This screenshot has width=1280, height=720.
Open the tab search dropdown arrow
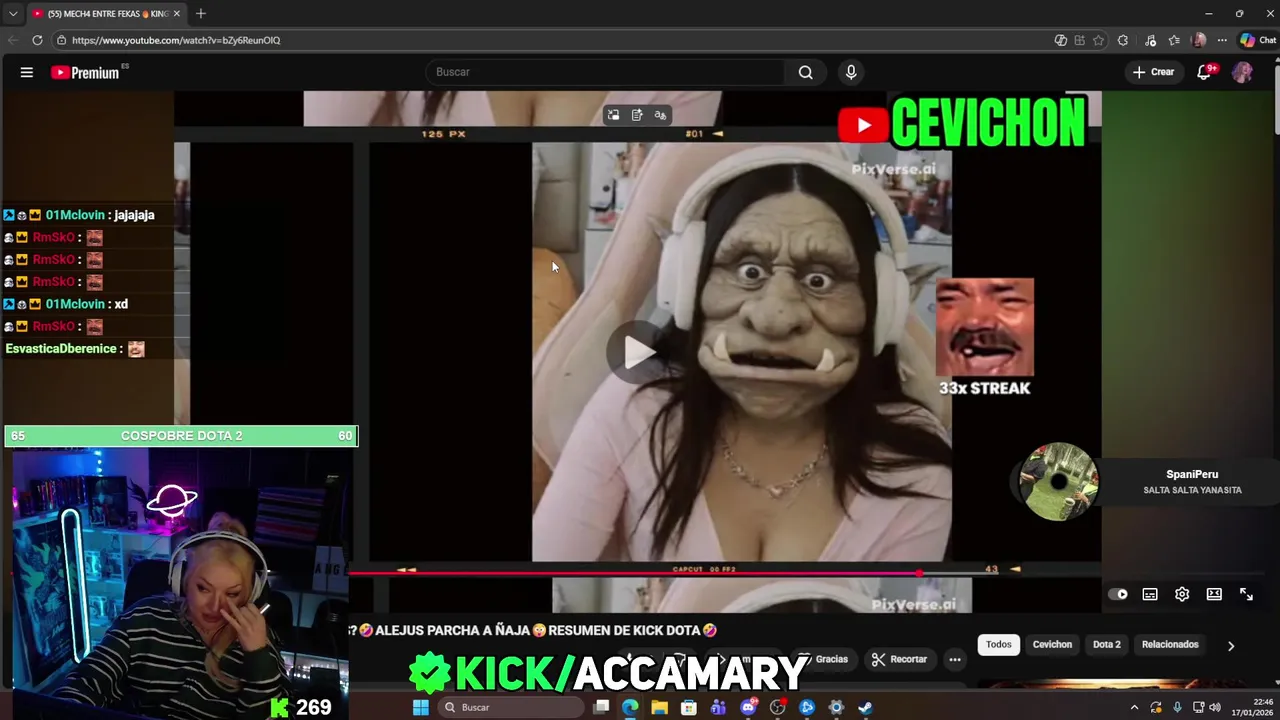[13, 13]
